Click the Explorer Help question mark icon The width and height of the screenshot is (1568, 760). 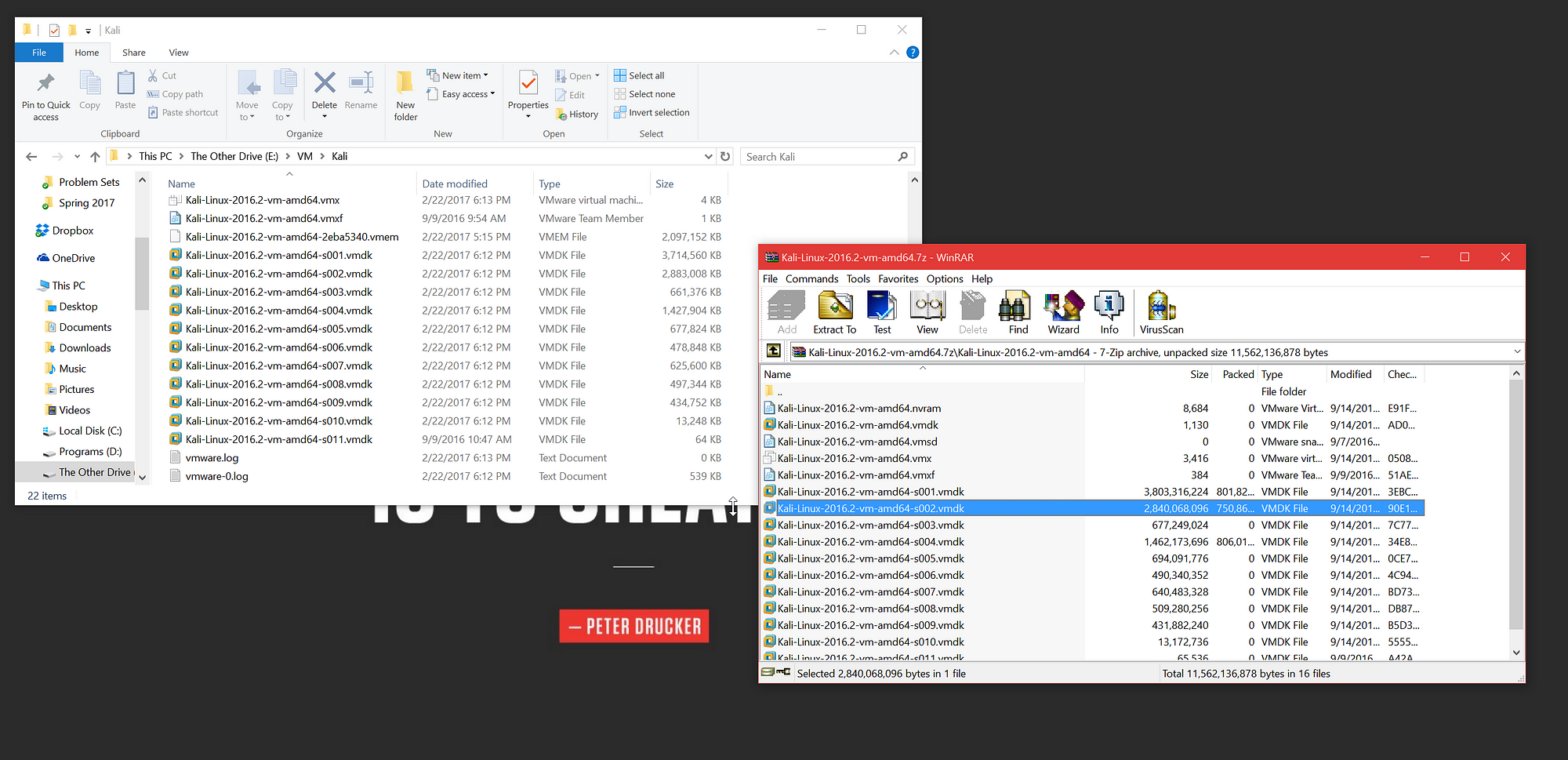[913, 53]
